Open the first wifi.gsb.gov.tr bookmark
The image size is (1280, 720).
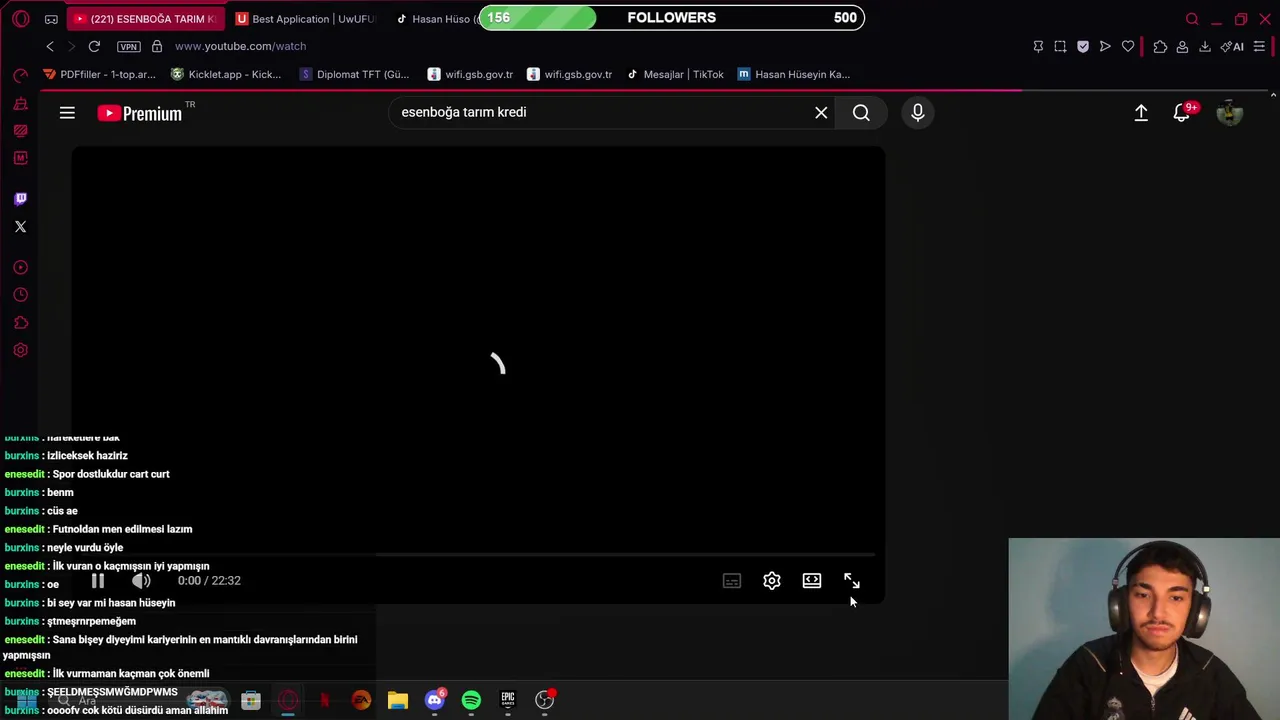pos(470,74)
